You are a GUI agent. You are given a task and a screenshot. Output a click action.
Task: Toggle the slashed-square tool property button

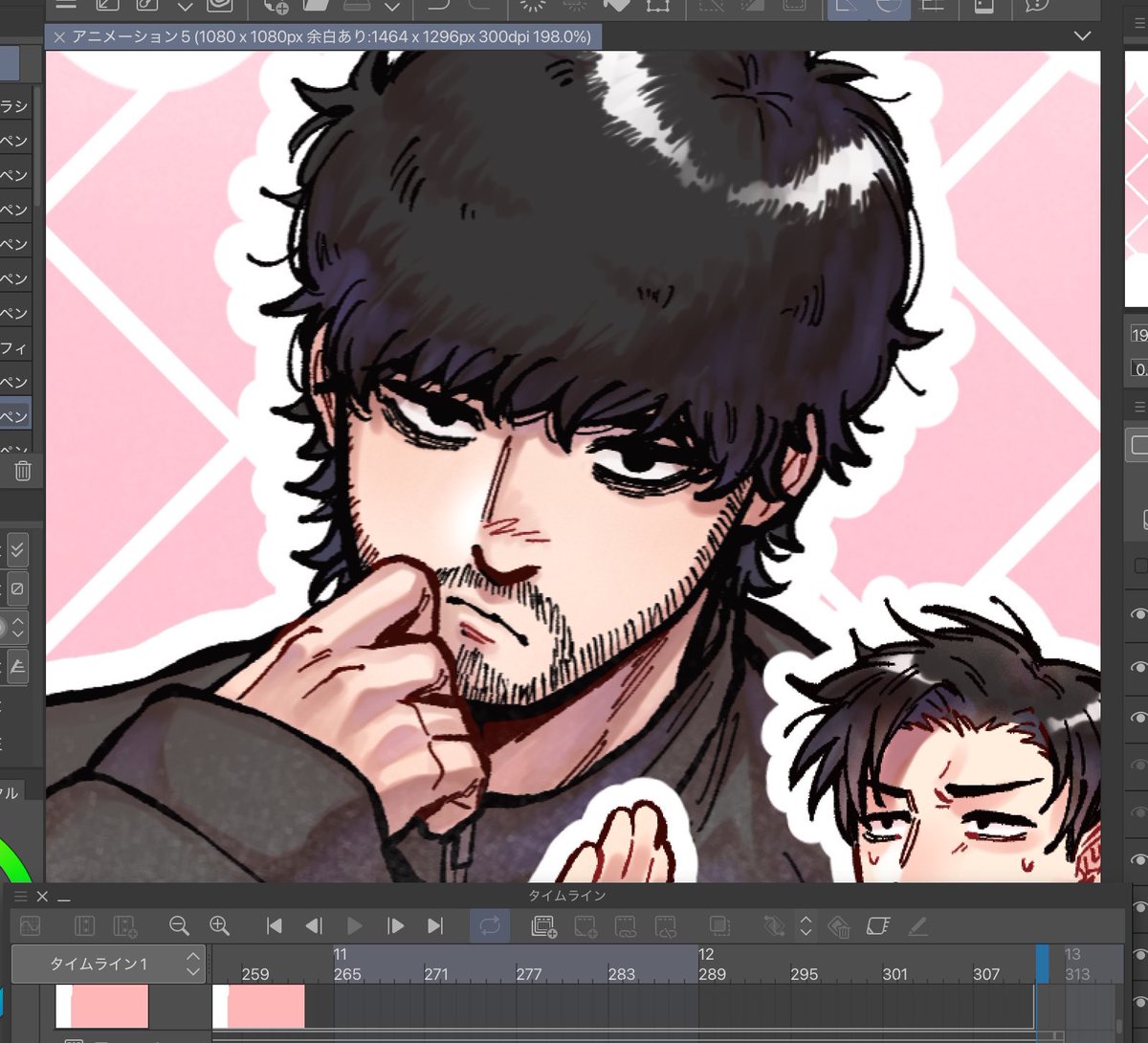click(x=16, y=588)
